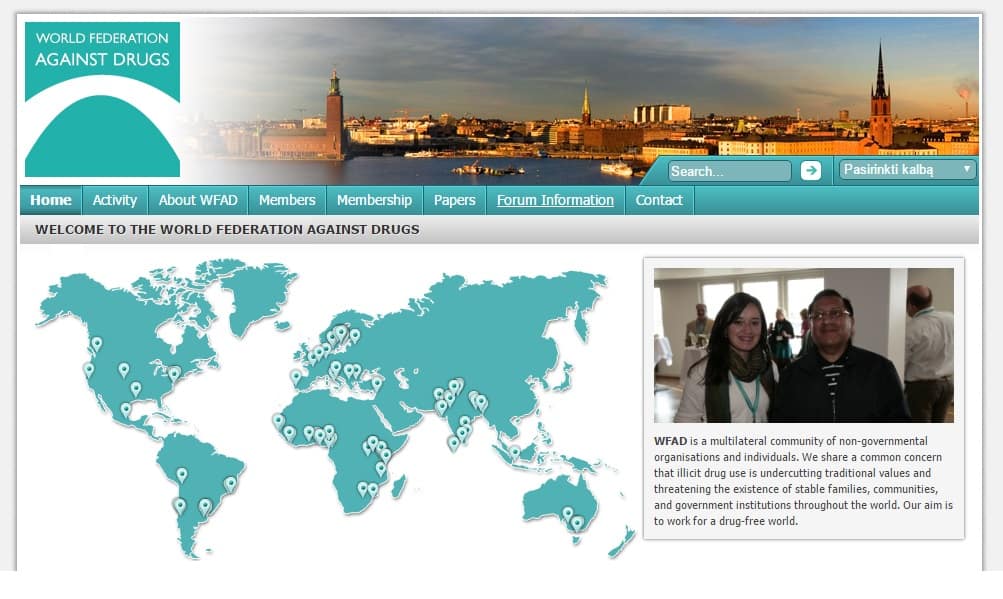1003x599 pixels.
Task: Open the About WFAD menu item
Action: (198, 200)
